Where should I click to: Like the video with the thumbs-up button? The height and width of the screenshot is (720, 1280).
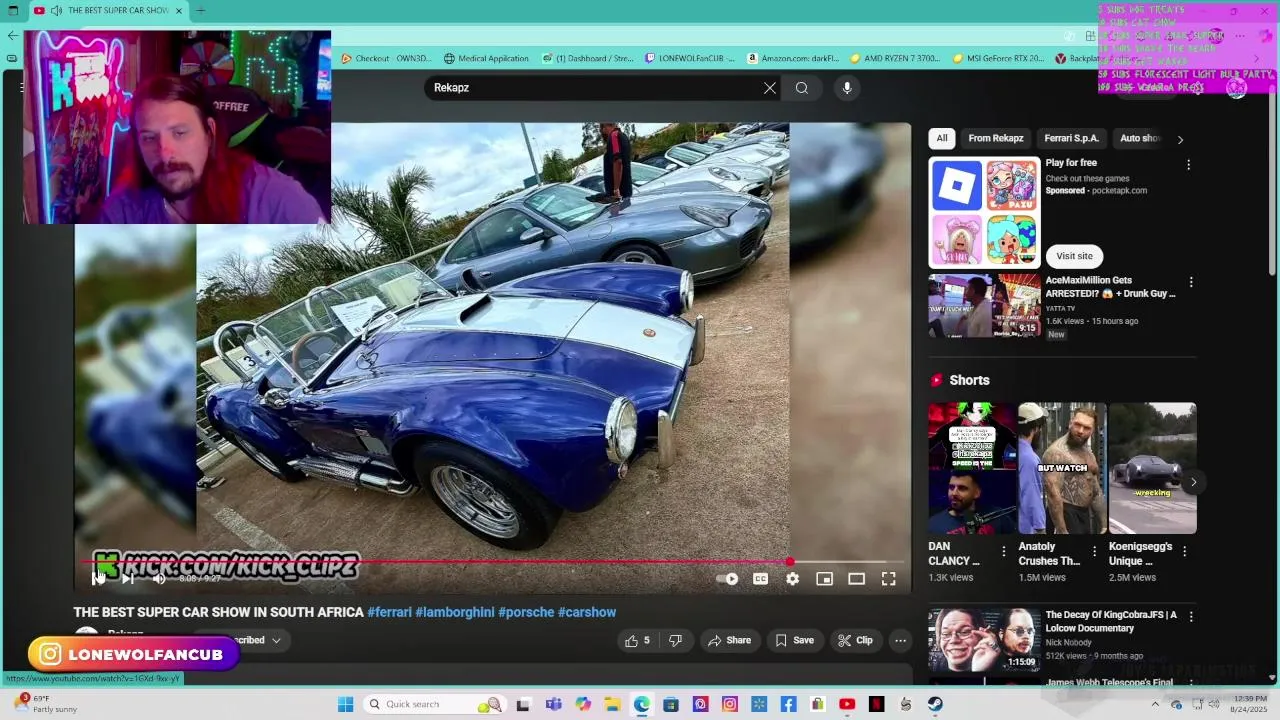point(637,641)
